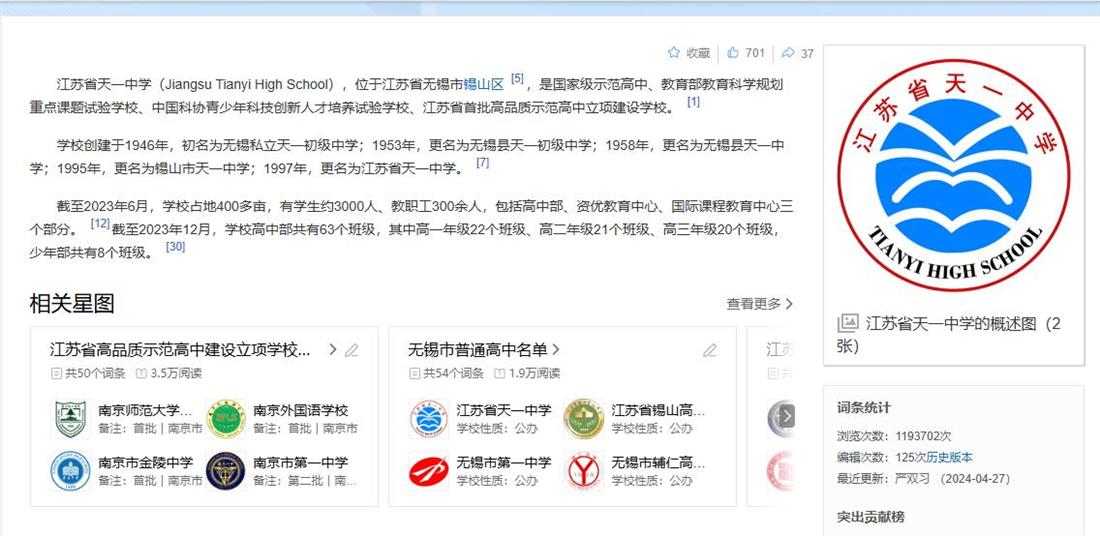Open the 江苏省高品质示范高中建设立项学校 star map title
Image resolution: width=1100 pixels, height=536 pixels.
click(180, 350)
